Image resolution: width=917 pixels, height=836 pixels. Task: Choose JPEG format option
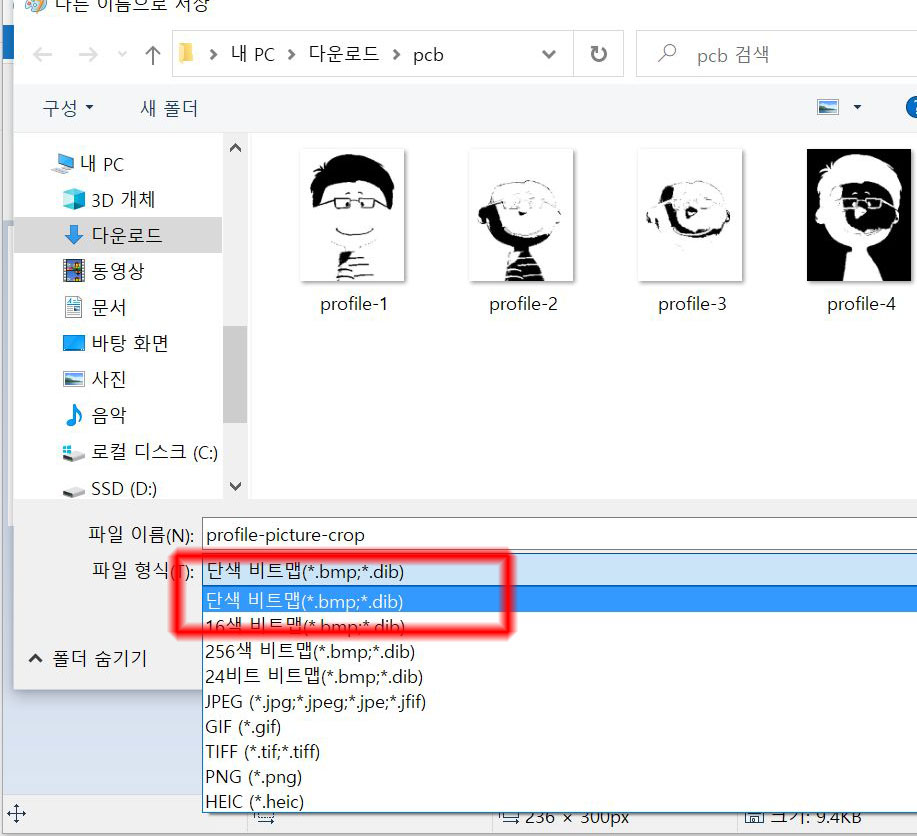(560, 701)
